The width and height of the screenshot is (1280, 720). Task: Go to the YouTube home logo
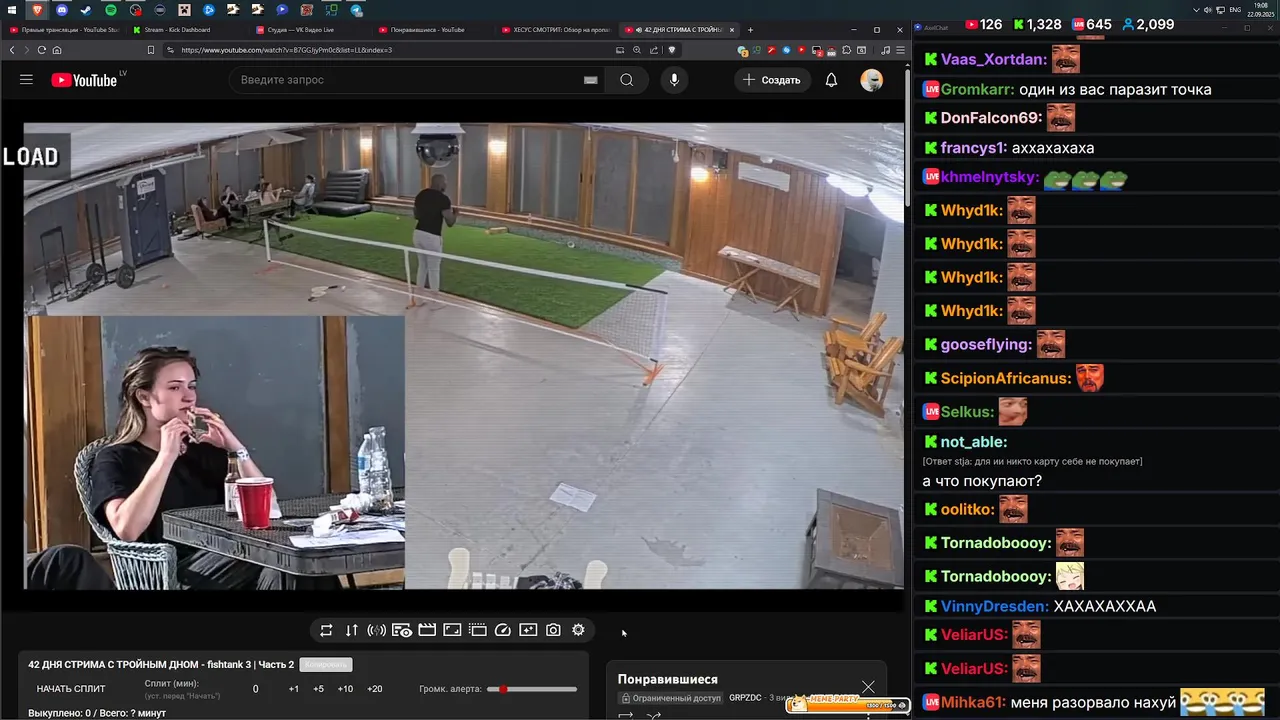pos(84,80)
